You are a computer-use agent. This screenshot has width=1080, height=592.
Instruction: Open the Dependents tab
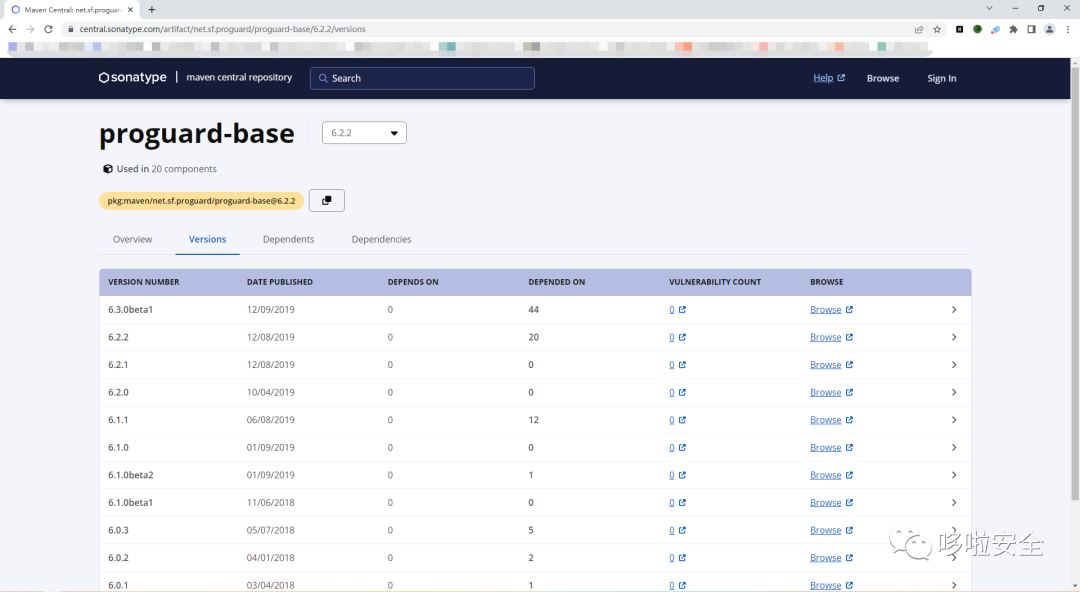(288, 239)
